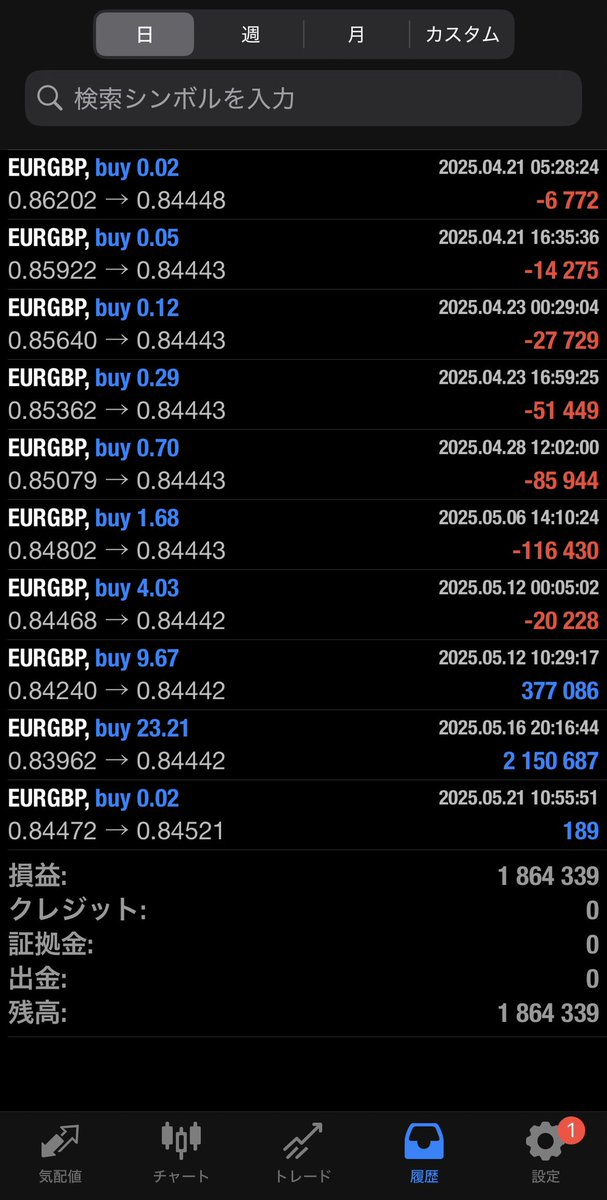
Task: Open the チャート candlestick chart icon
Action: 181,1139
